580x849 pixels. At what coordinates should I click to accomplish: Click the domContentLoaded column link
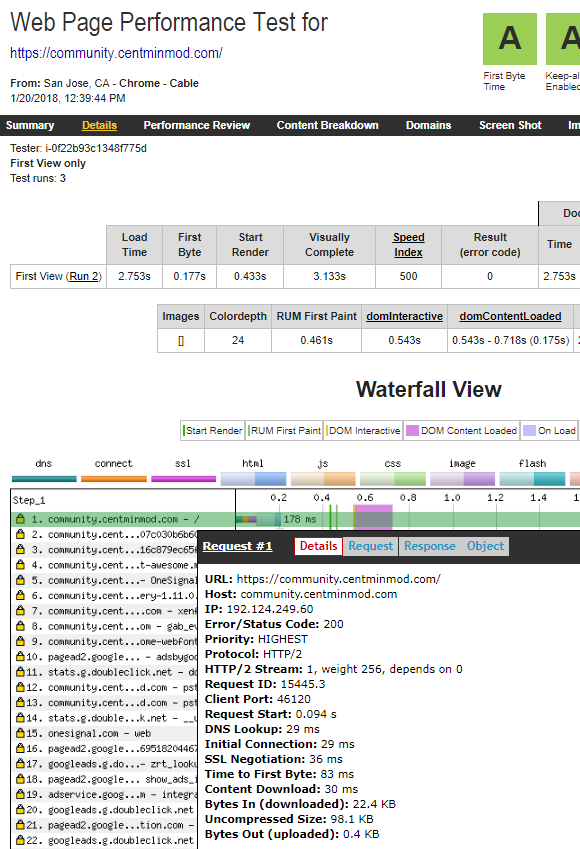click(510, 316)
